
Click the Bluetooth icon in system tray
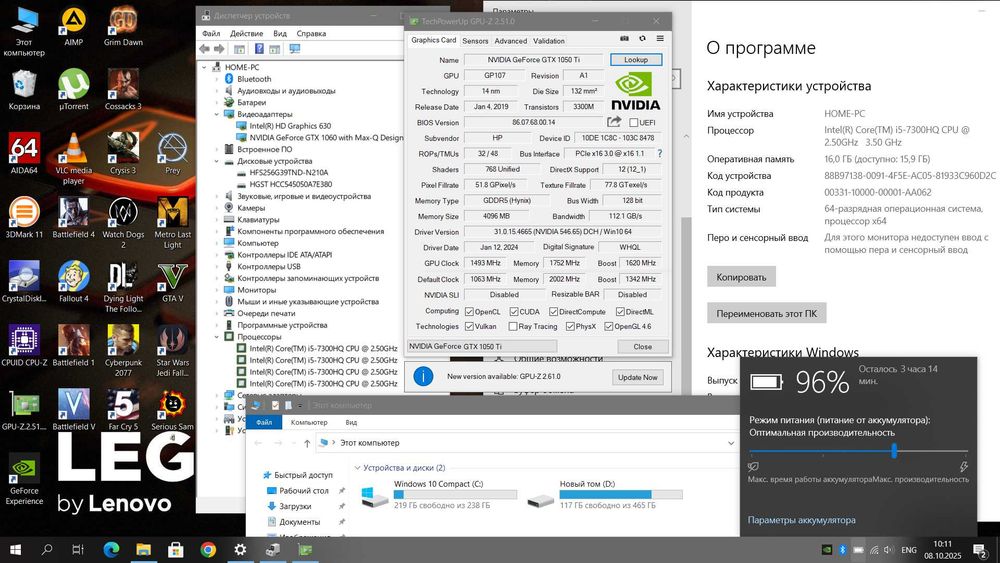coord(842,550)
